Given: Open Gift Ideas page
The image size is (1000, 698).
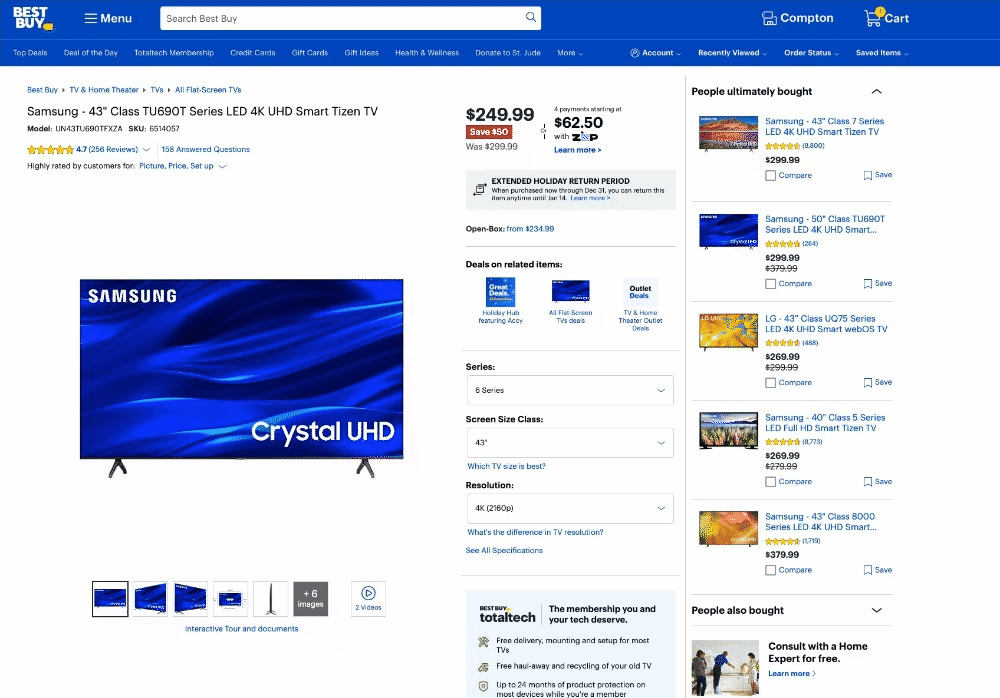Looking at the screenshot, I should click(x=362, y=53).
